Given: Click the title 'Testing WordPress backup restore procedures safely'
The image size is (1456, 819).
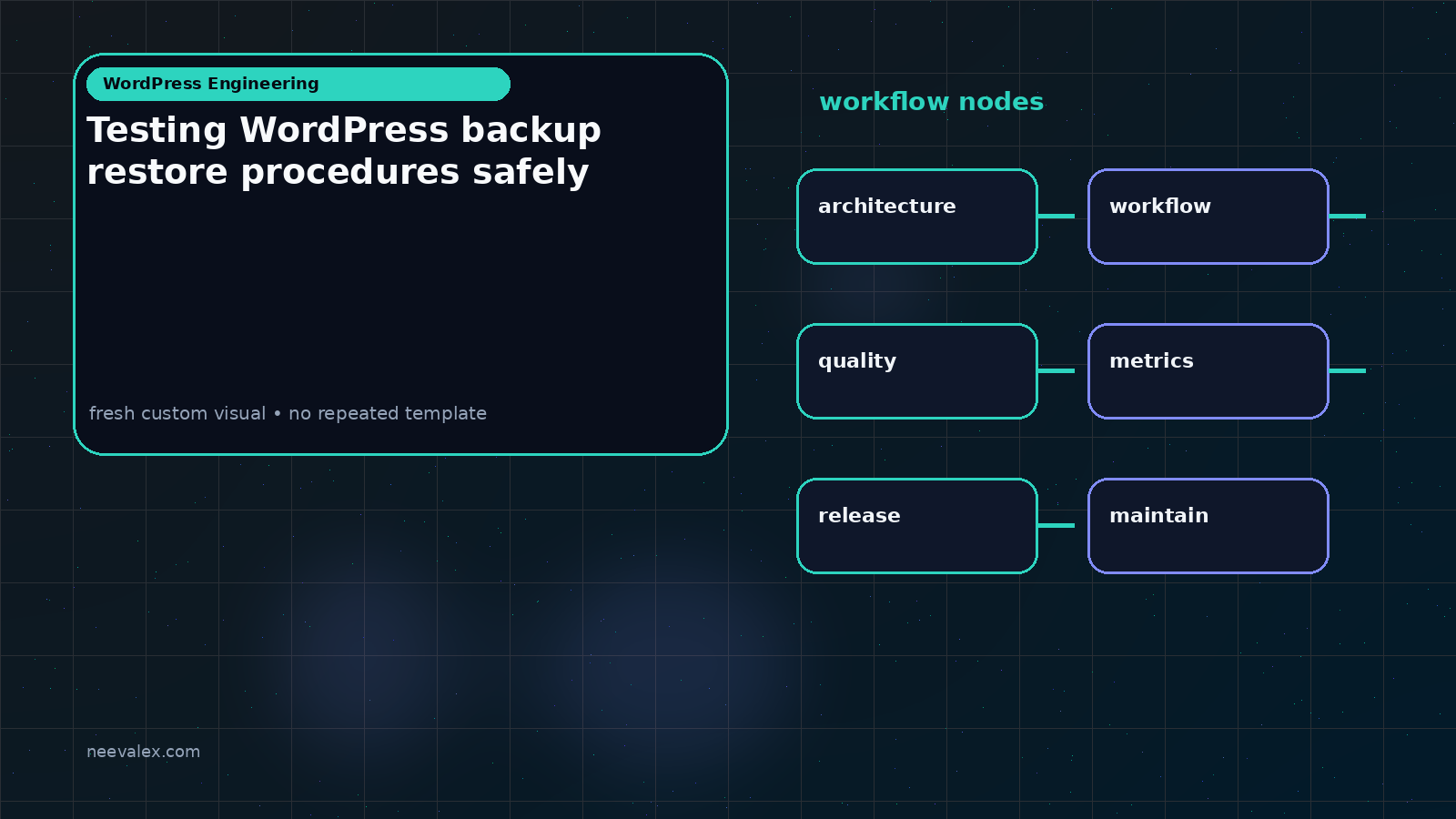Looking at the screenshot, I should [x=344, y=151].
